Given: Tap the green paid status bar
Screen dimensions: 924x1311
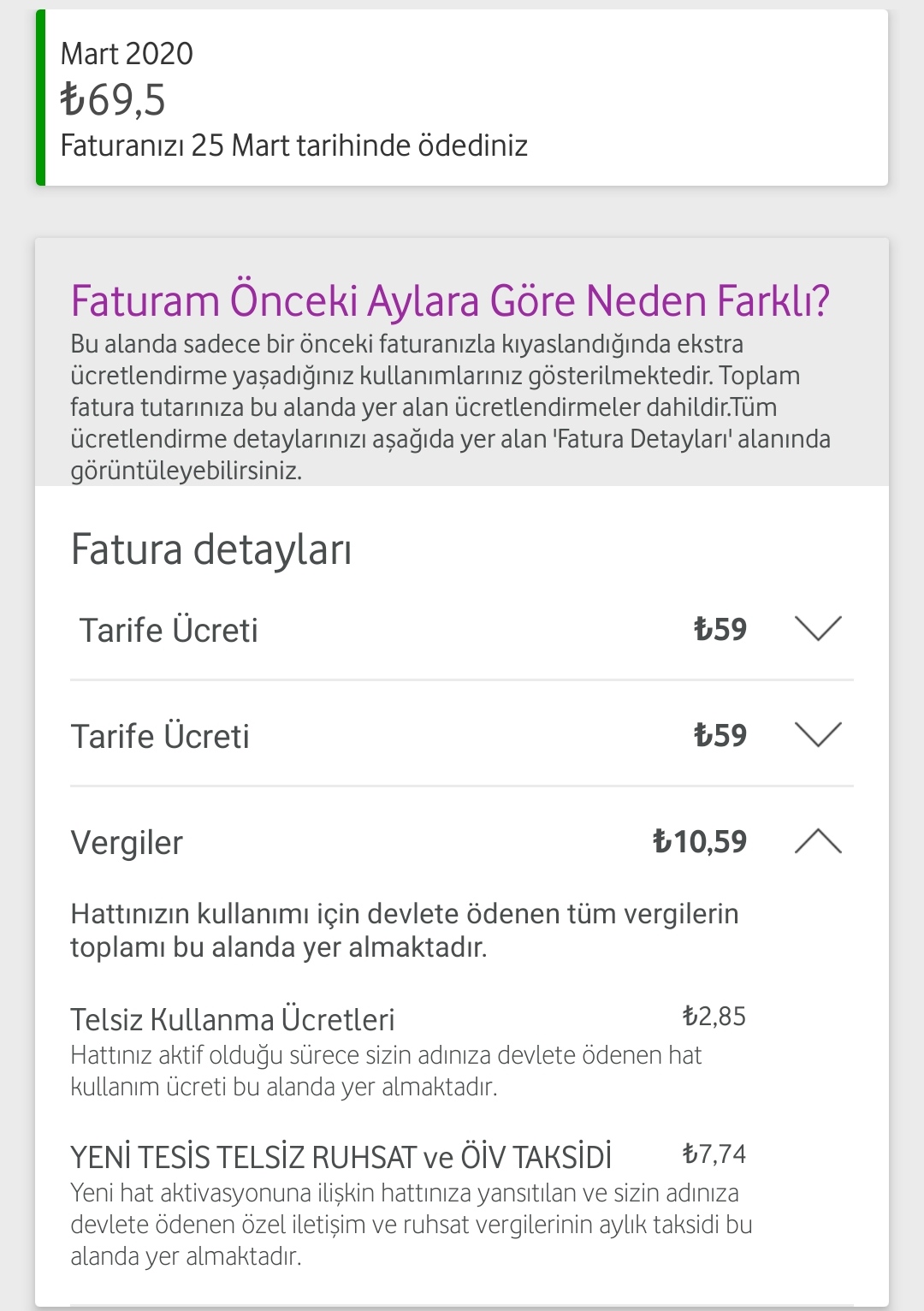Looking at the screenshot, I should click(x=40, y=98).
